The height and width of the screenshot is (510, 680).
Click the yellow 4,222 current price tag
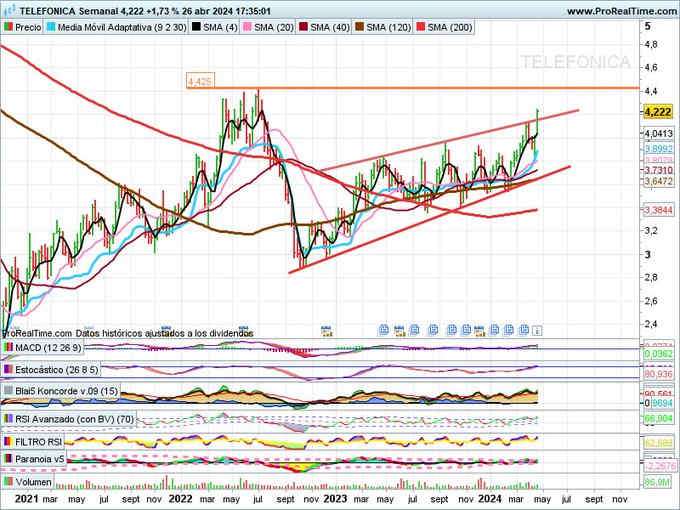[x=658, y=112]
